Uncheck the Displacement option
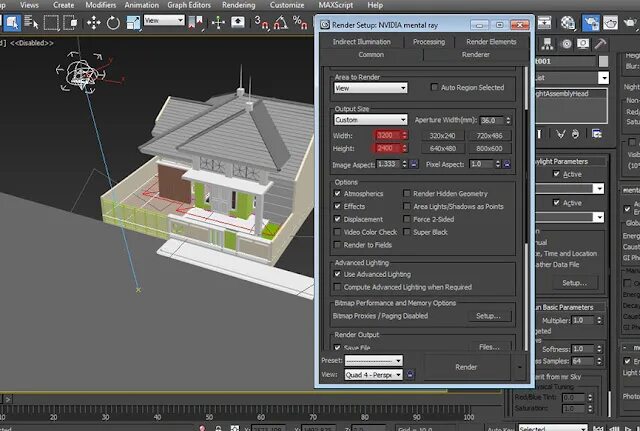This screenshot has height=431, width=640. coord(337,219)
